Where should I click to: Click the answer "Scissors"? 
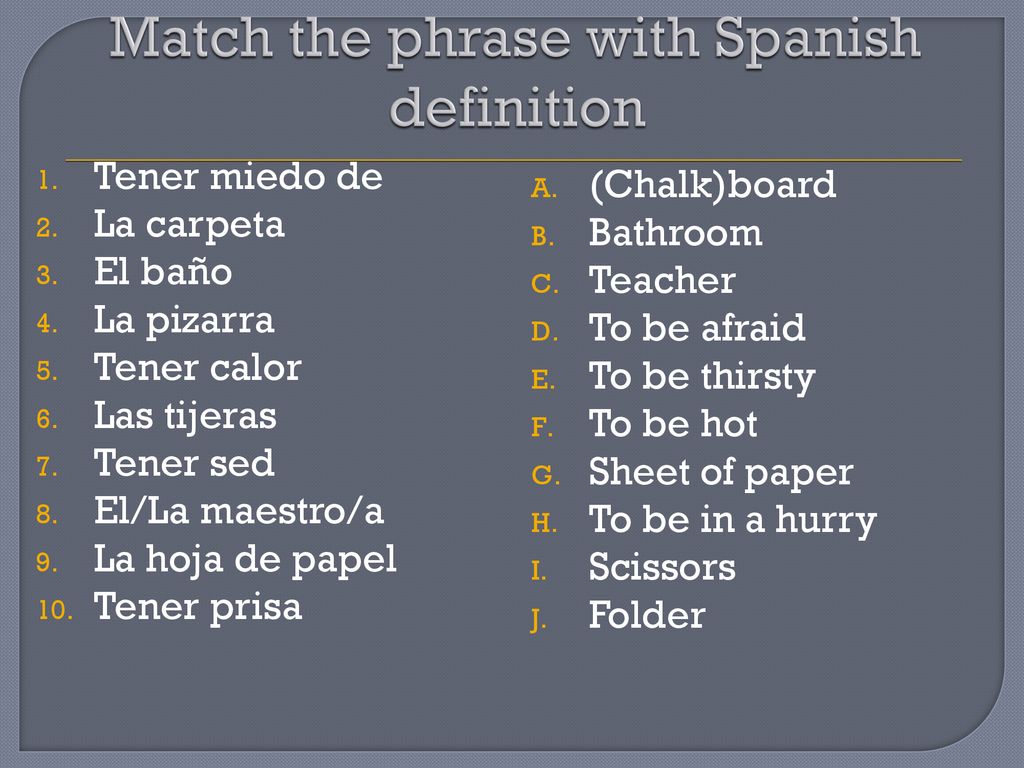pos(662,568)
